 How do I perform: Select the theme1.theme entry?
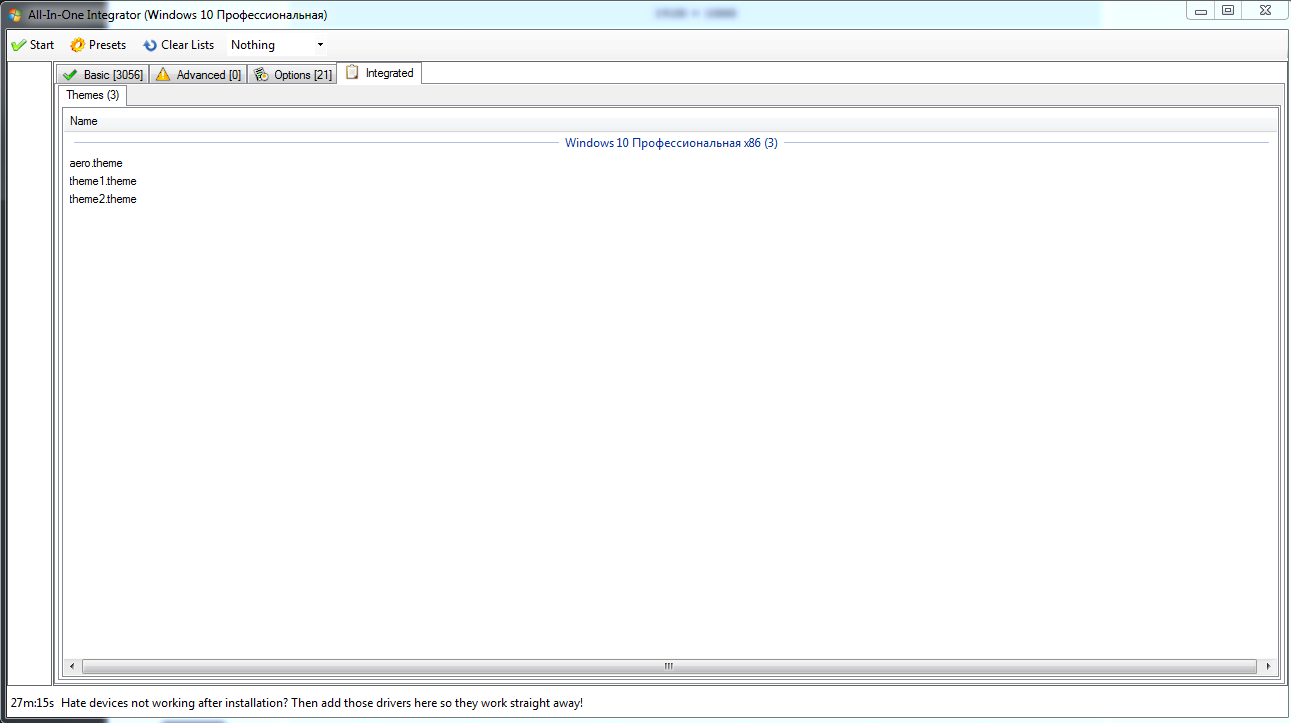(103, 181)
